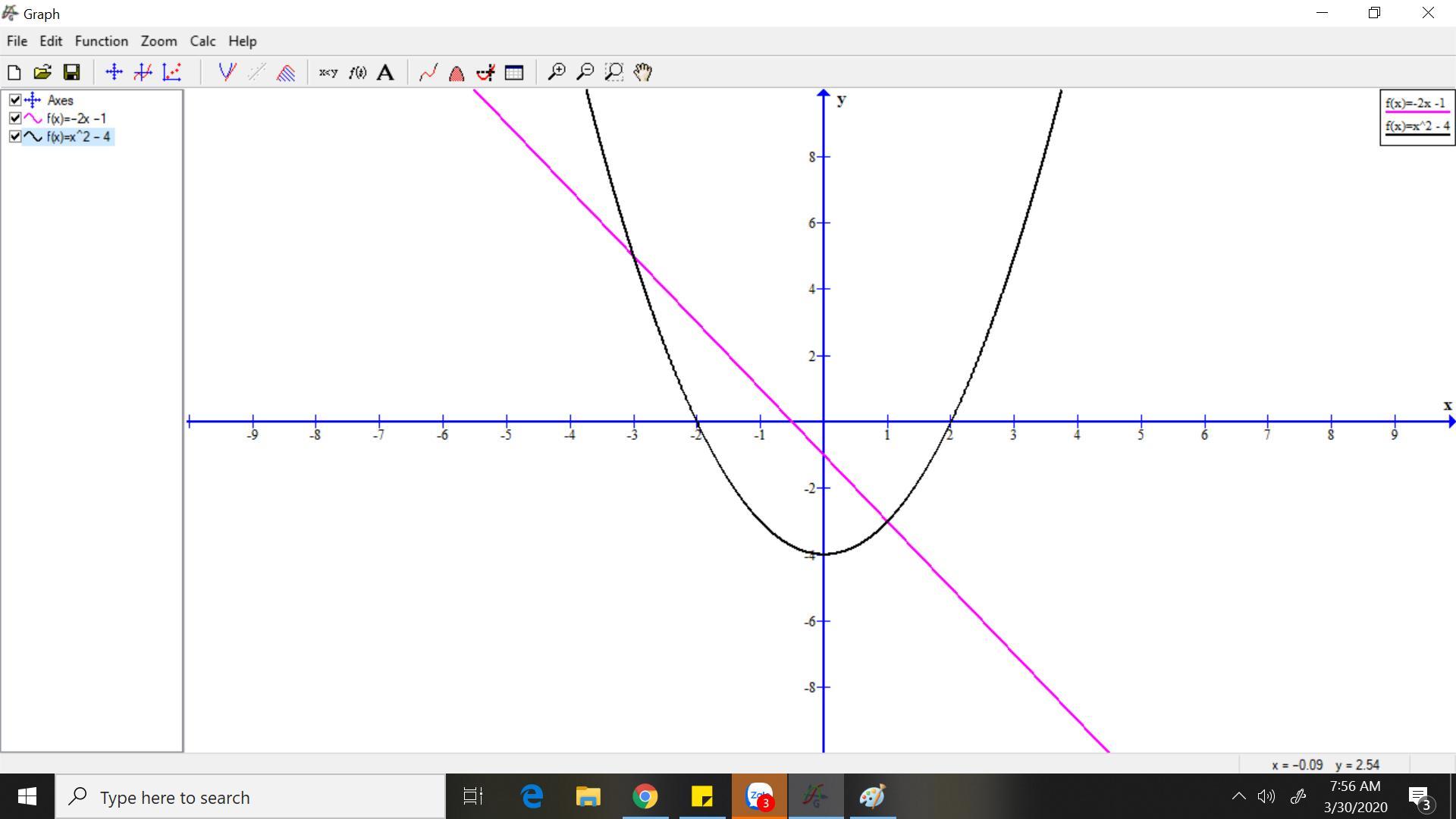1456x819 pixels.
Task: Select f(x)=-2x -1 in function list
Action: [76, 118]
